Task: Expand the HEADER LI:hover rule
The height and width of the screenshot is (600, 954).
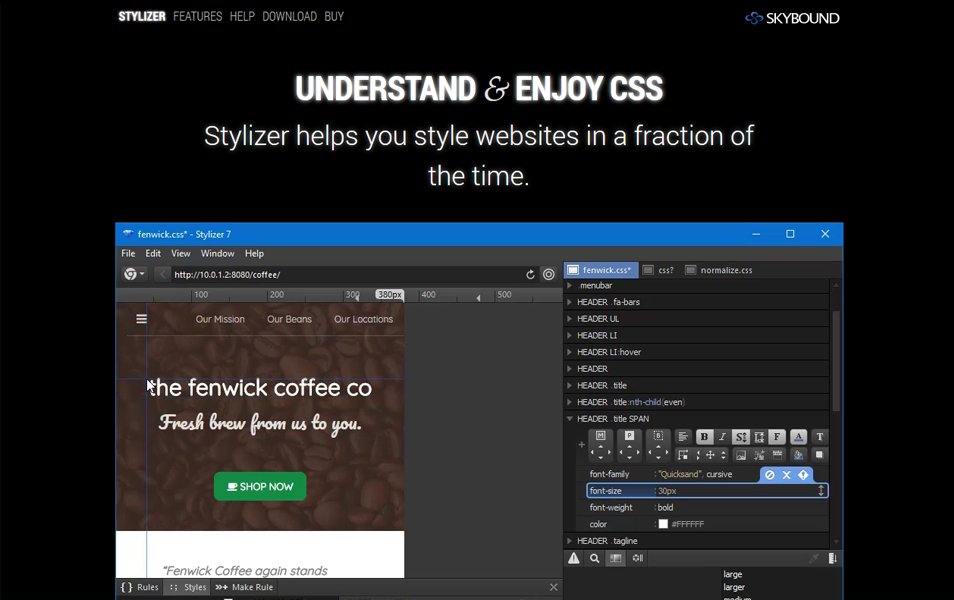Action: tap(569, 352)
